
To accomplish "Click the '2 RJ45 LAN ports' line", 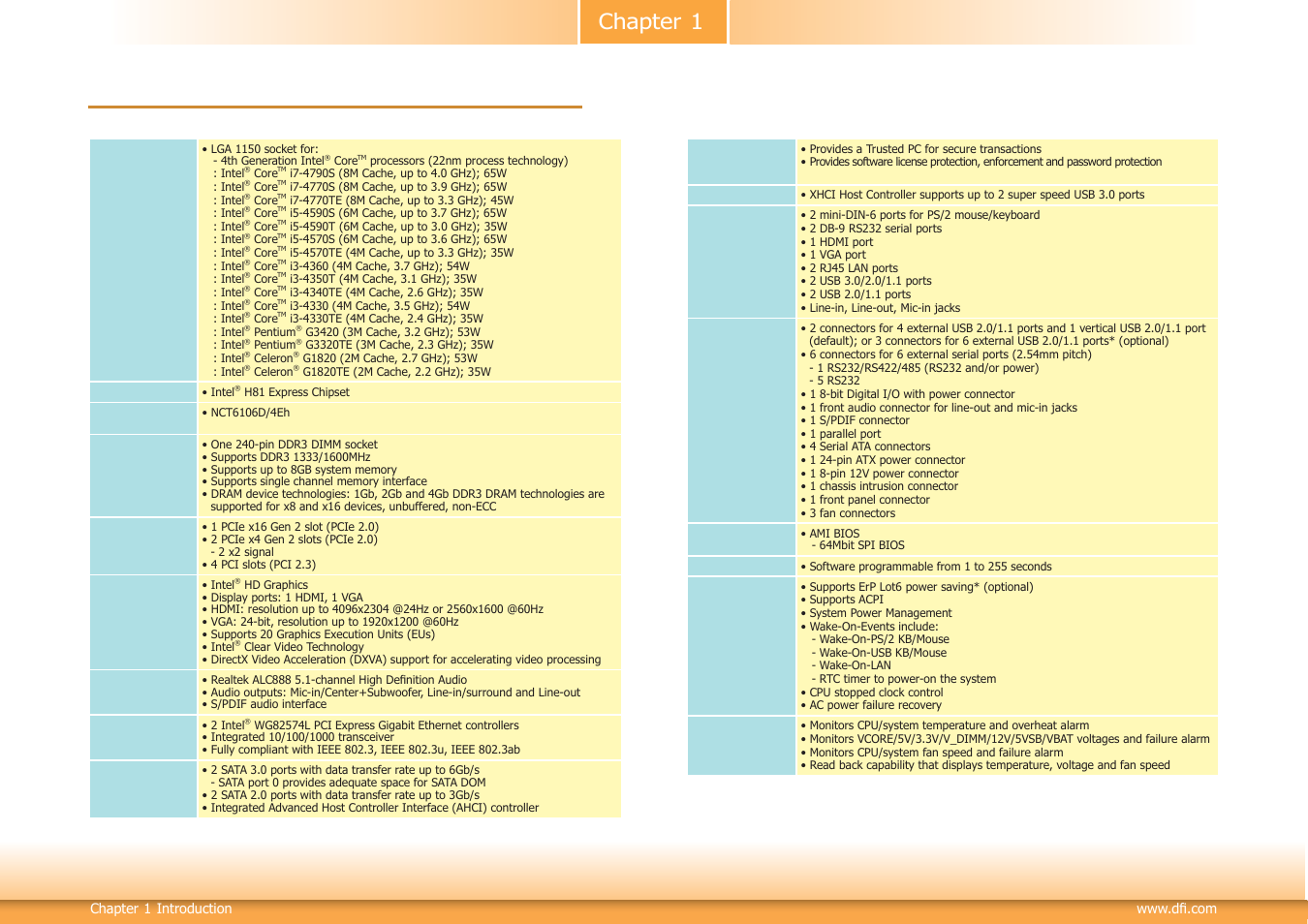I will [849, 268].
